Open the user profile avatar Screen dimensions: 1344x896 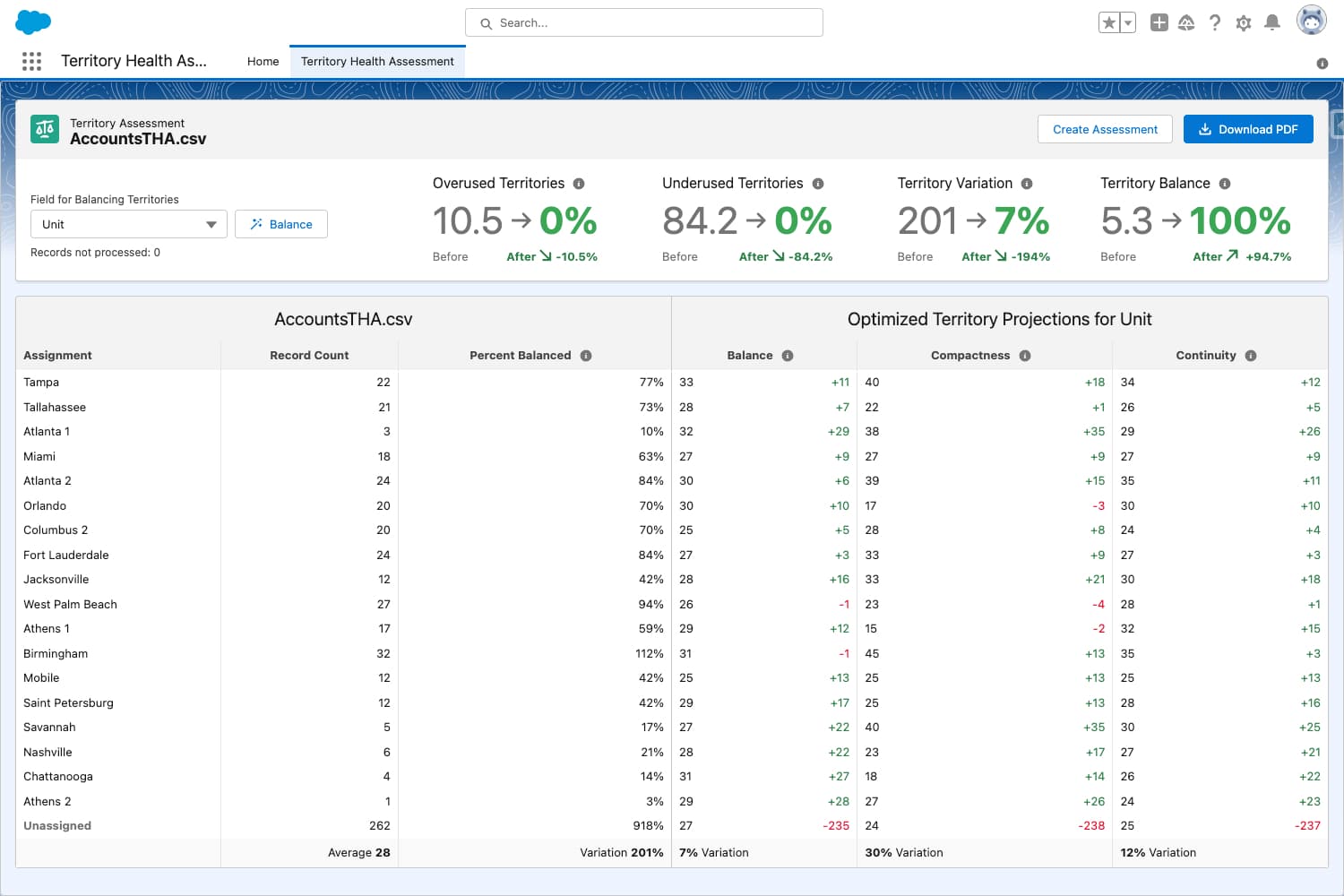[x=1312, y=21]
